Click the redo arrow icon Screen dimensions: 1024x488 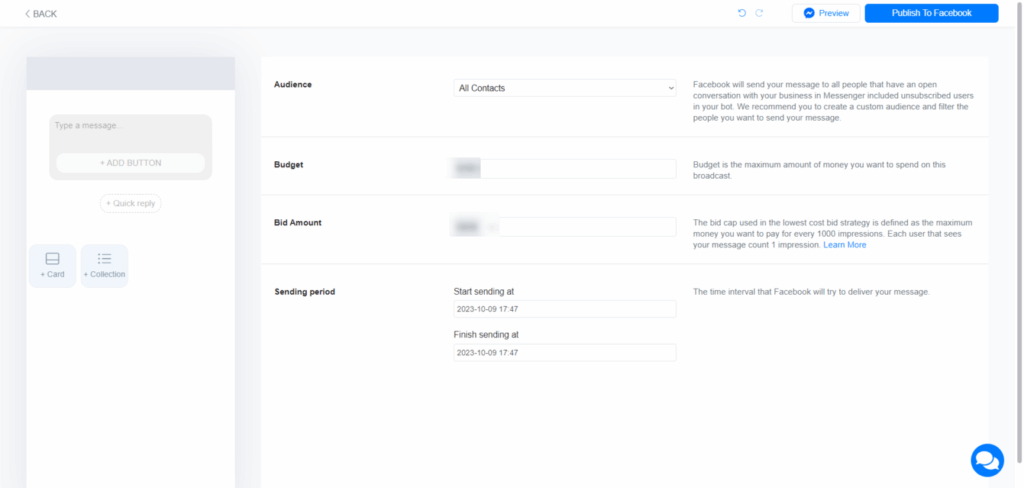(759, 13)
